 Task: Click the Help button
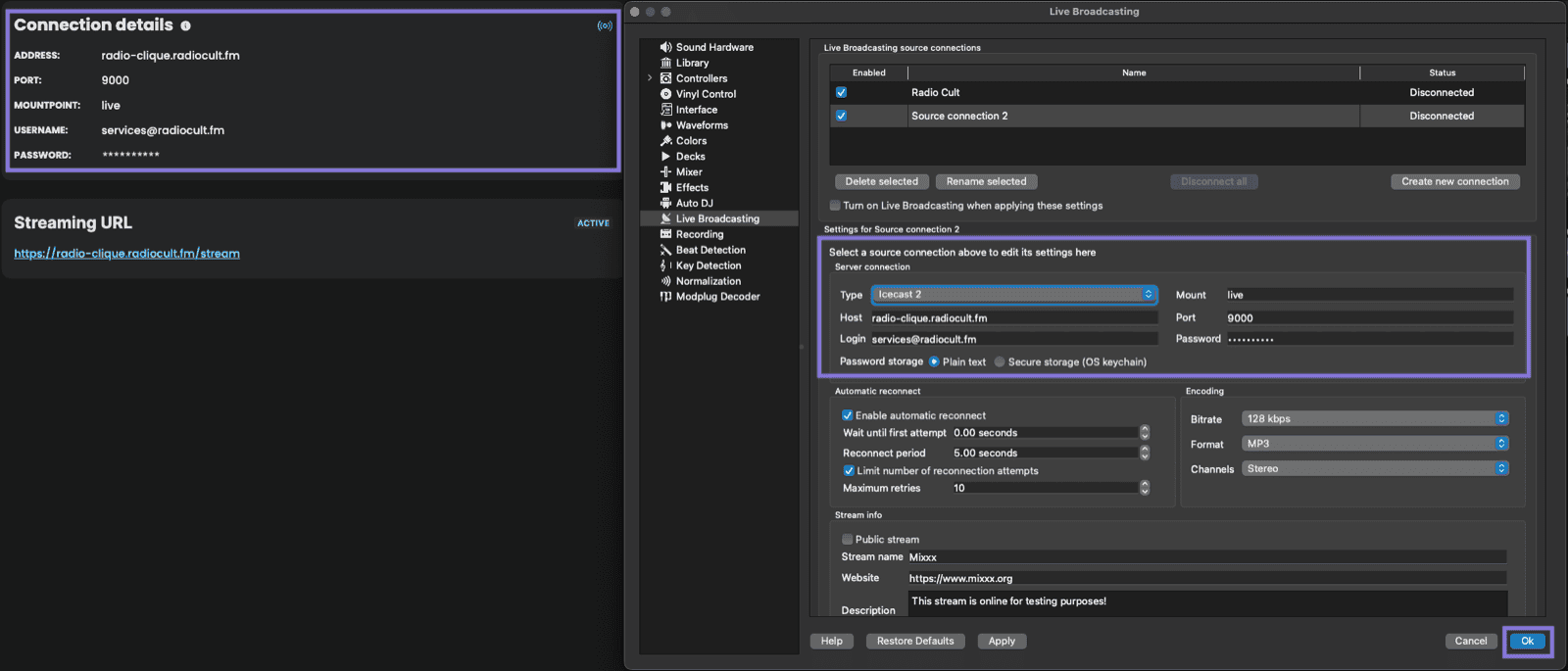click(x=832, y=642)
